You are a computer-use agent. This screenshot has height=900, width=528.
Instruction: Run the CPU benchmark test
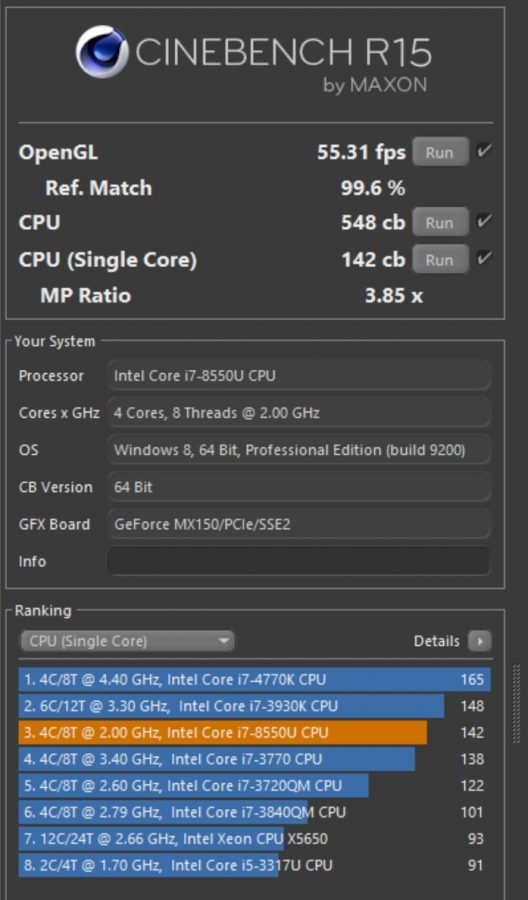point(440,223)
